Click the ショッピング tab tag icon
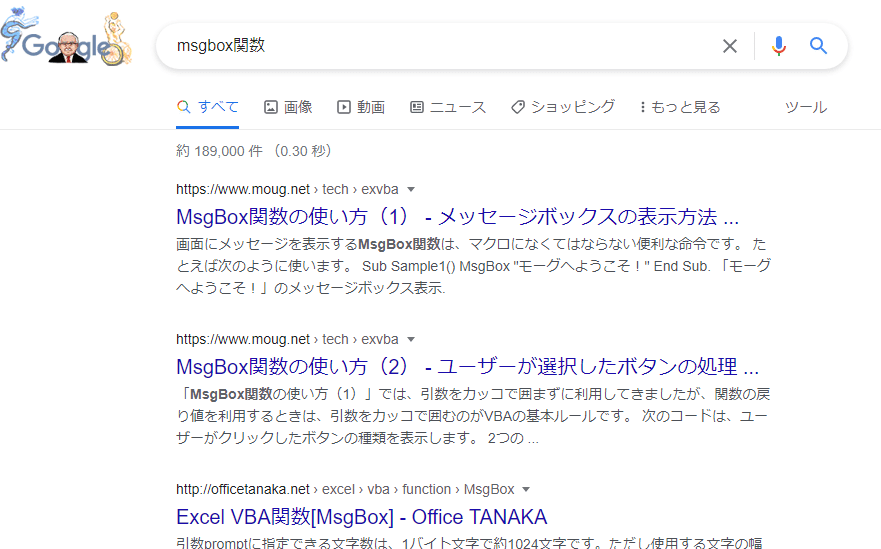The width and height of the screenshot is (881, 549). (x=517, y=107)
